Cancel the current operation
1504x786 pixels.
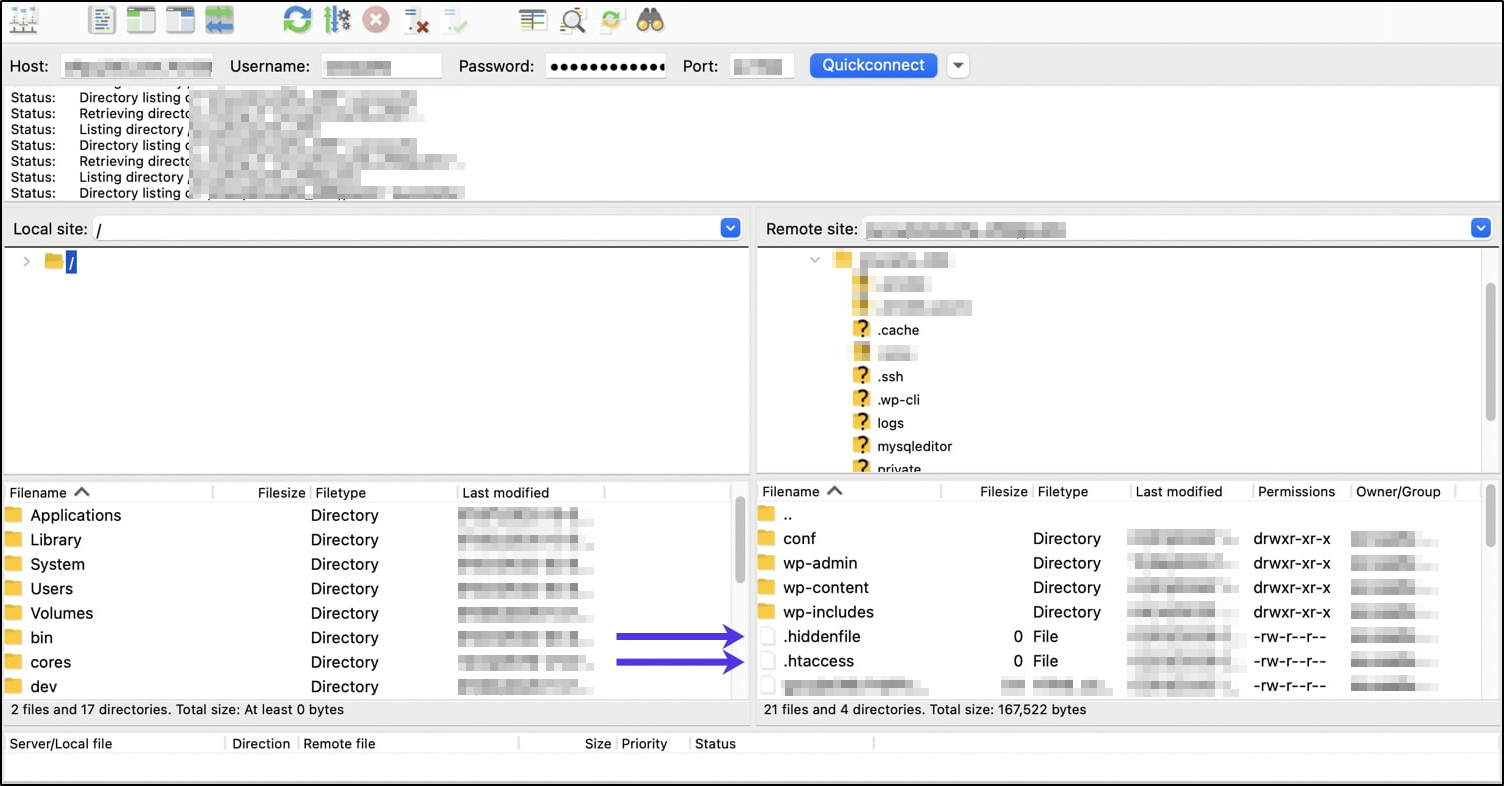pos(376,19)
